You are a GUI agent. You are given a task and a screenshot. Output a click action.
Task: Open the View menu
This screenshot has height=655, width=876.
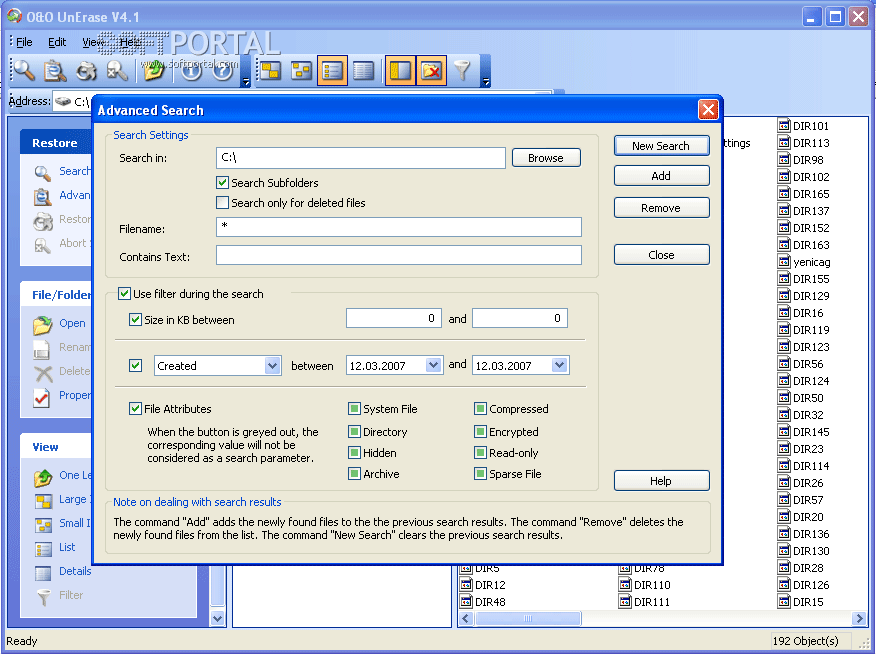tap(93, 42)
